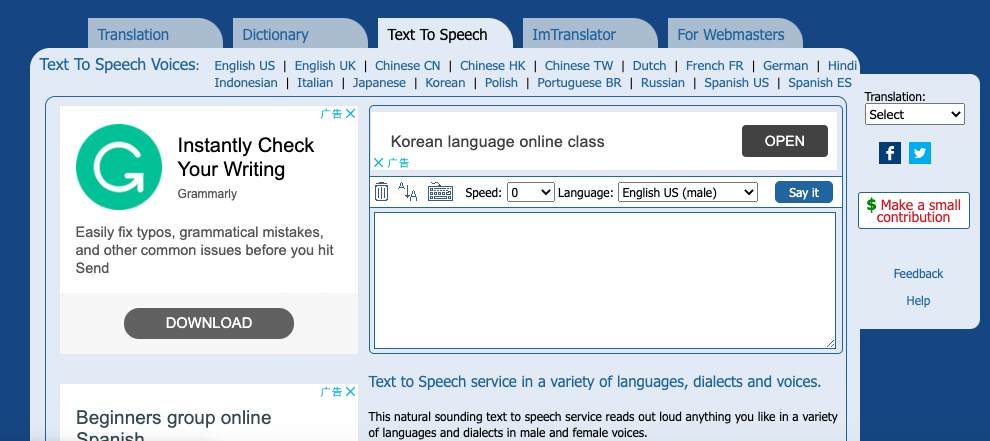Click the trash can clear text icon
This screenshot has height=441, width=990.
(x=381, y=191)
